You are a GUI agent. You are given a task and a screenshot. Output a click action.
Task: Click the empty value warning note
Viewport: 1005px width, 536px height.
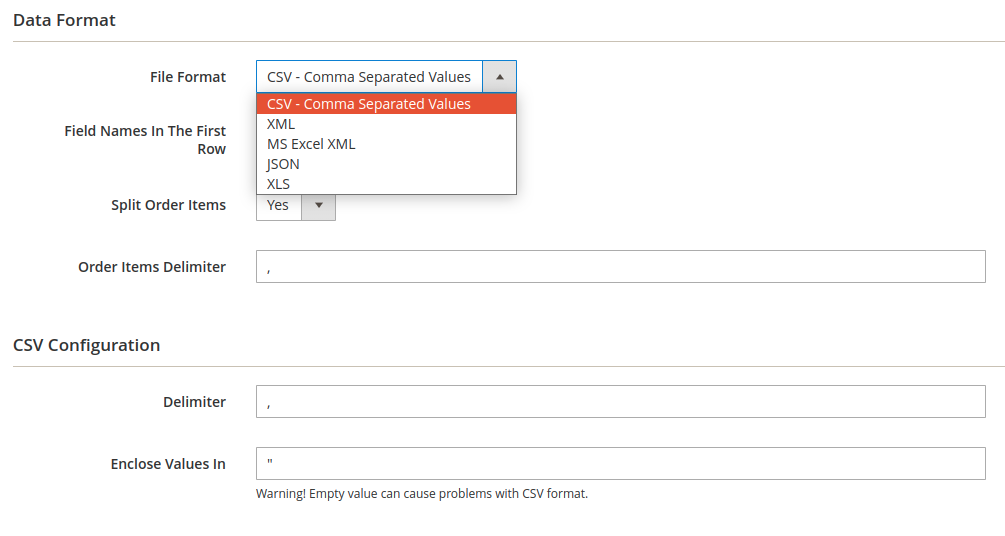(422, 494)
